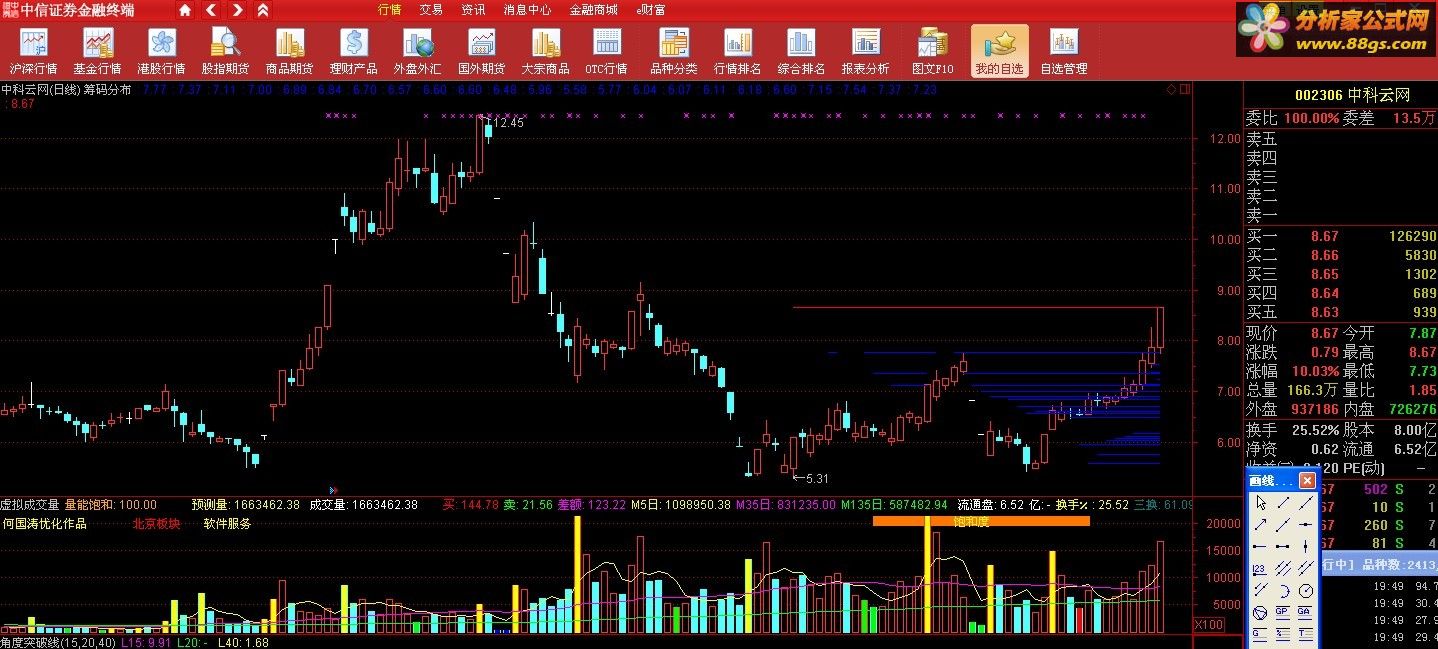Click 角度突破线(15,20,40) indicator label
The image size is (1438, 649).
point(59,642)
